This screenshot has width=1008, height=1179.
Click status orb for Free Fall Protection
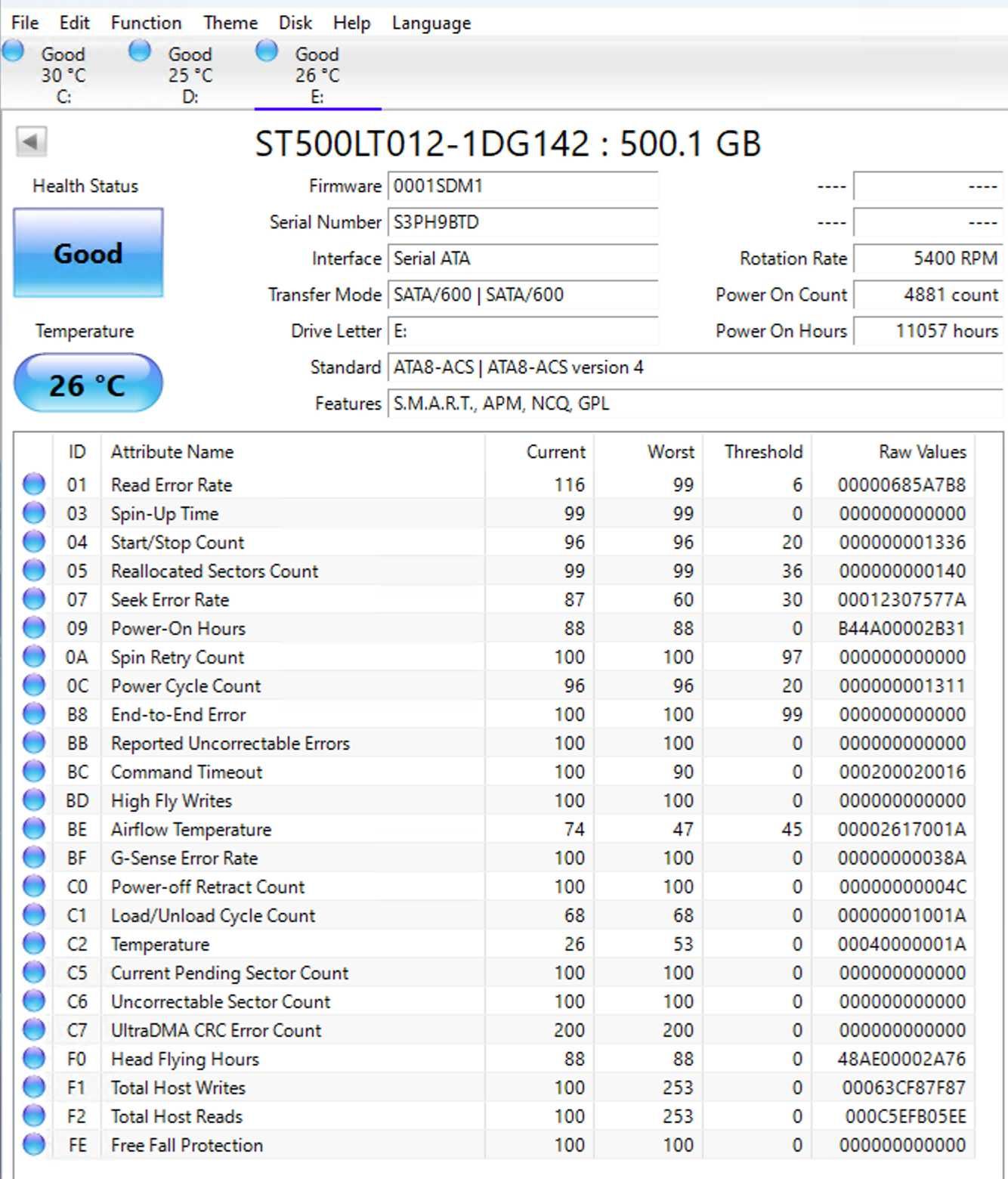(34, 1144)
